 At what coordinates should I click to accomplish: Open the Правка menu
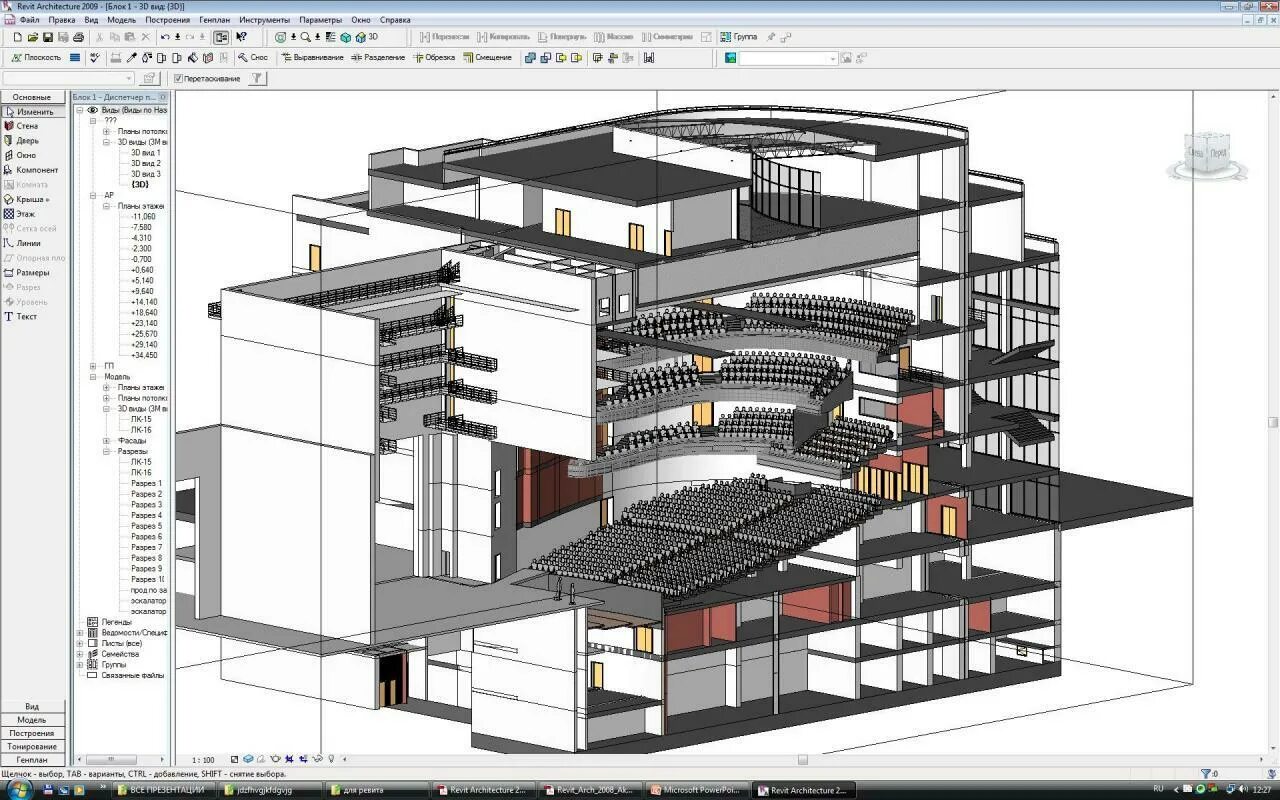coord(62,20)
